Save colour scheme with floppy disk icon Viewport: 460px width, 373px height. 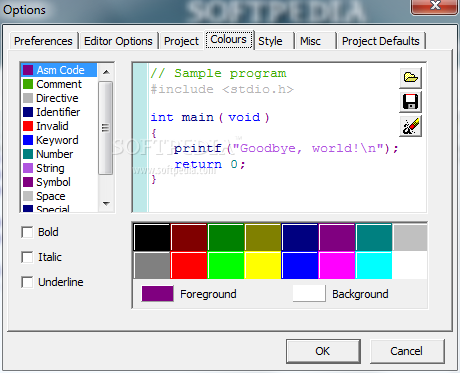[411, 102]
